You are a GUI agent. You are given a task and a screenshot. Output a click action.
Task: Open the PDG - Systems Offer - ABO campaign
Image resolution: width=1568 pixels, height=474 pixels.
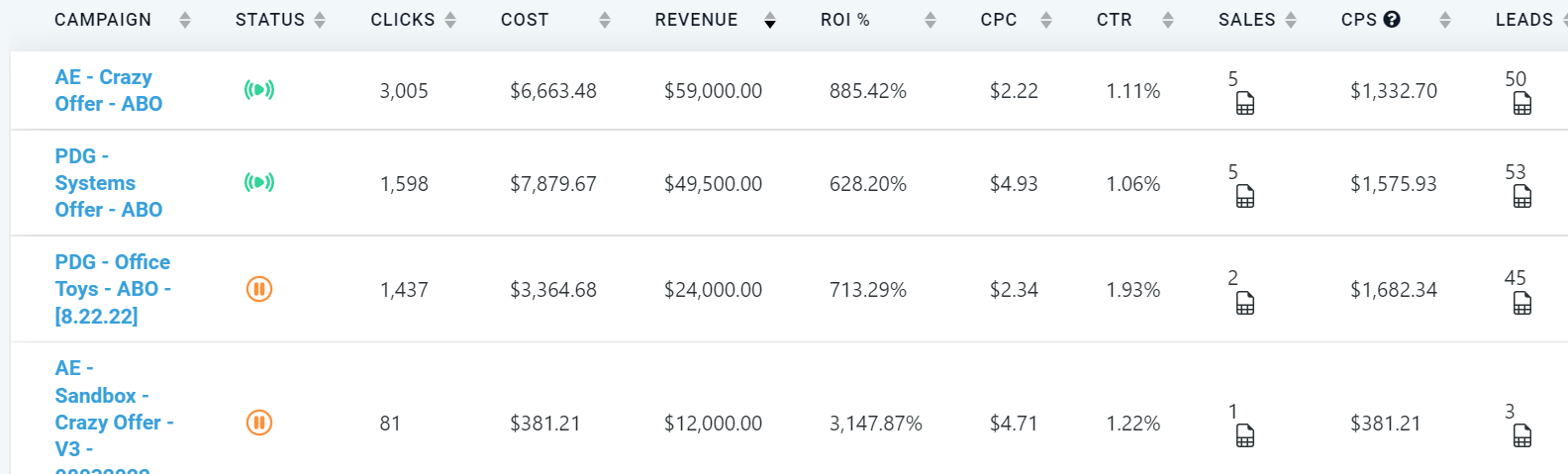(x=108, y=183)
